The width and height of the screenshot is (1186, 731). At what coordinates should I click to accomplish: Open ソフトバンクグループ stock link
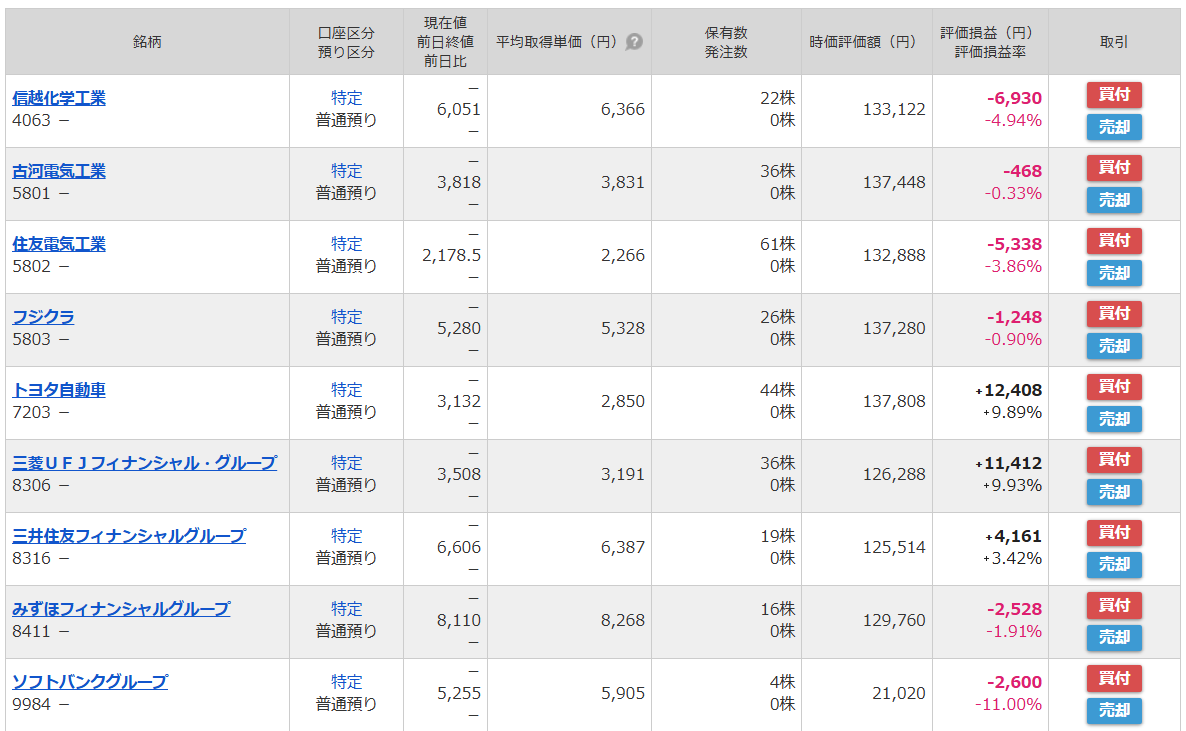(x=90, y=683)
